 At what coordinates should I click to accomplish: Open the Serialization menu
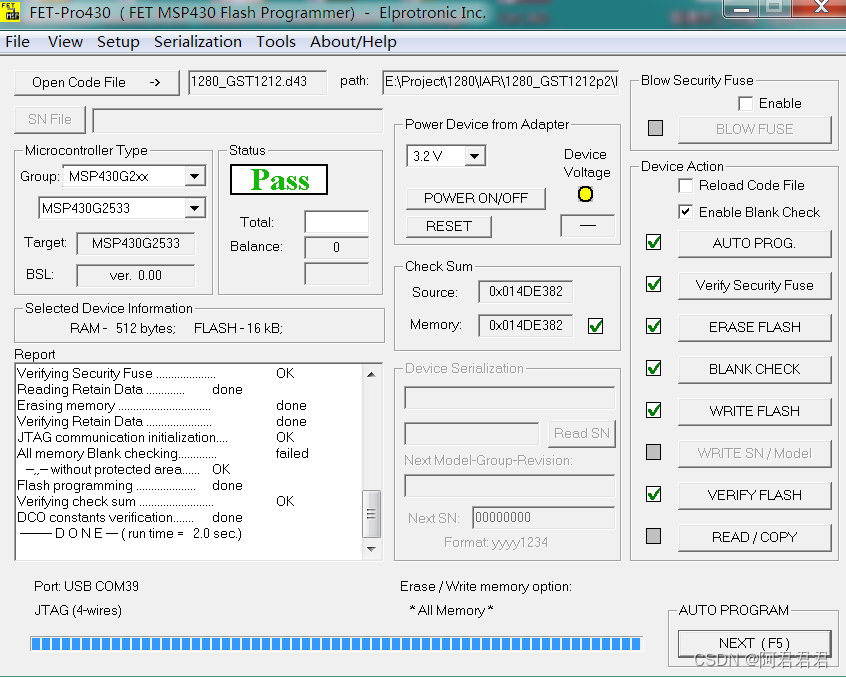tap(197, 42)
